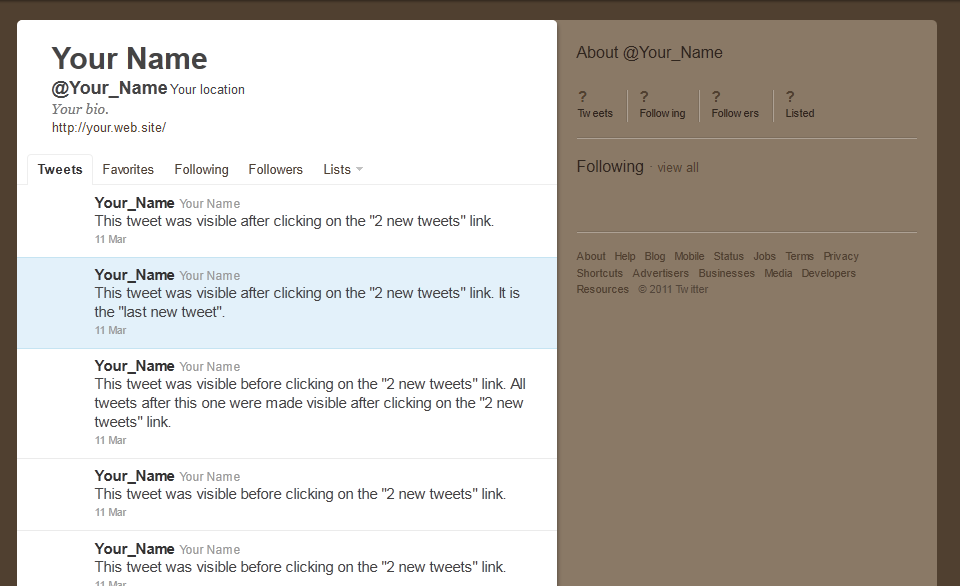Switch to the Favorites tab

[x=127, y=169]
